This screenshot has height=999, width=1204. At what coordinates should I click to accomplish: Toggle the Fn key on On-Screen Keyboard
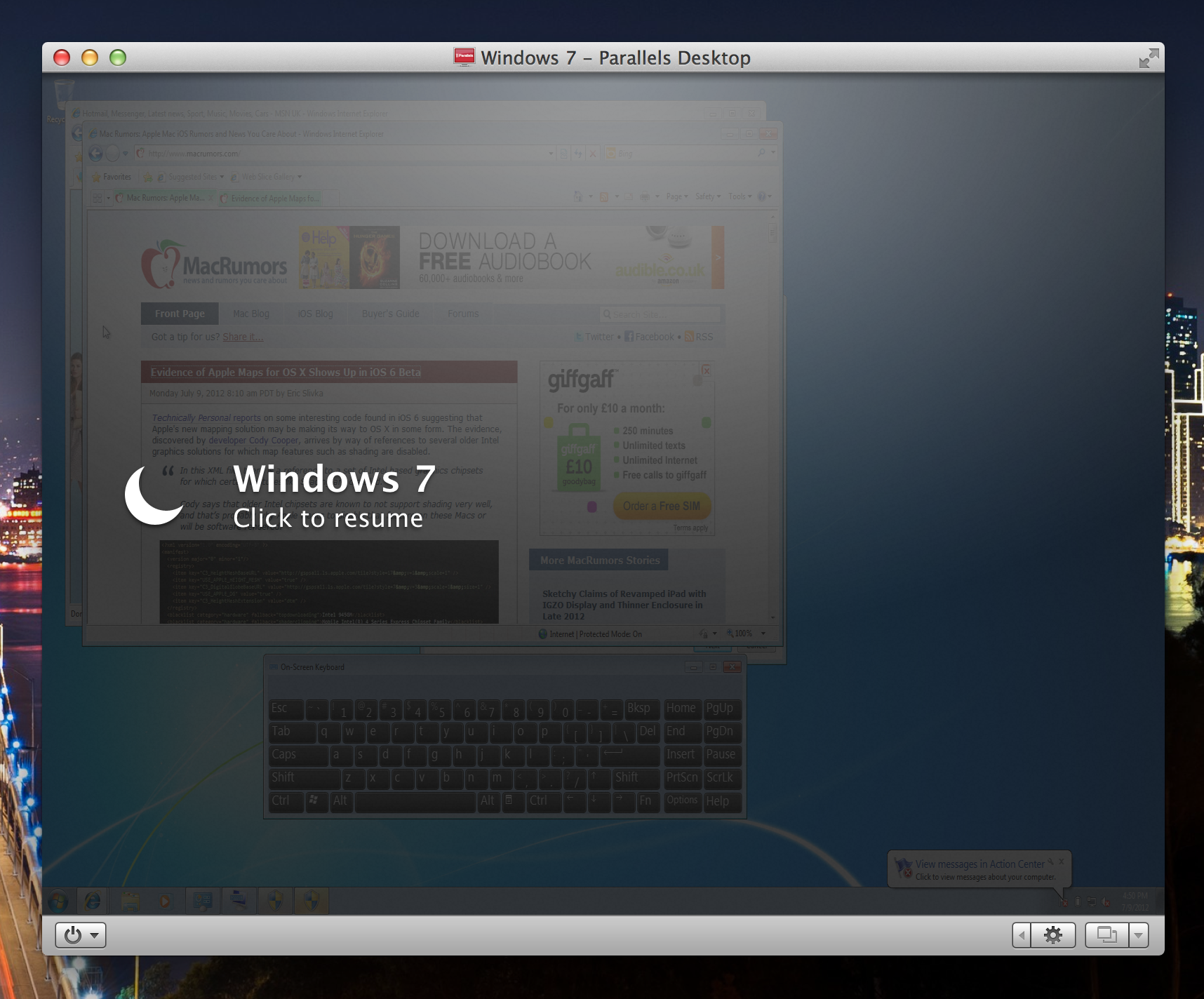point(648,801)
